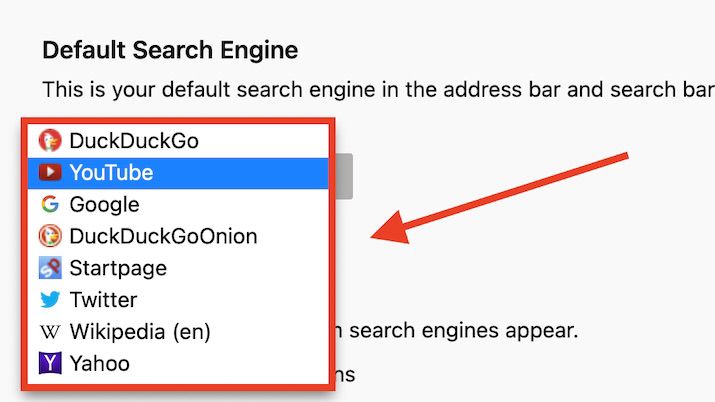The image size is (715, 402).
Task: Click the Wikipedia W icon
Action: click(x=49, y=331)
